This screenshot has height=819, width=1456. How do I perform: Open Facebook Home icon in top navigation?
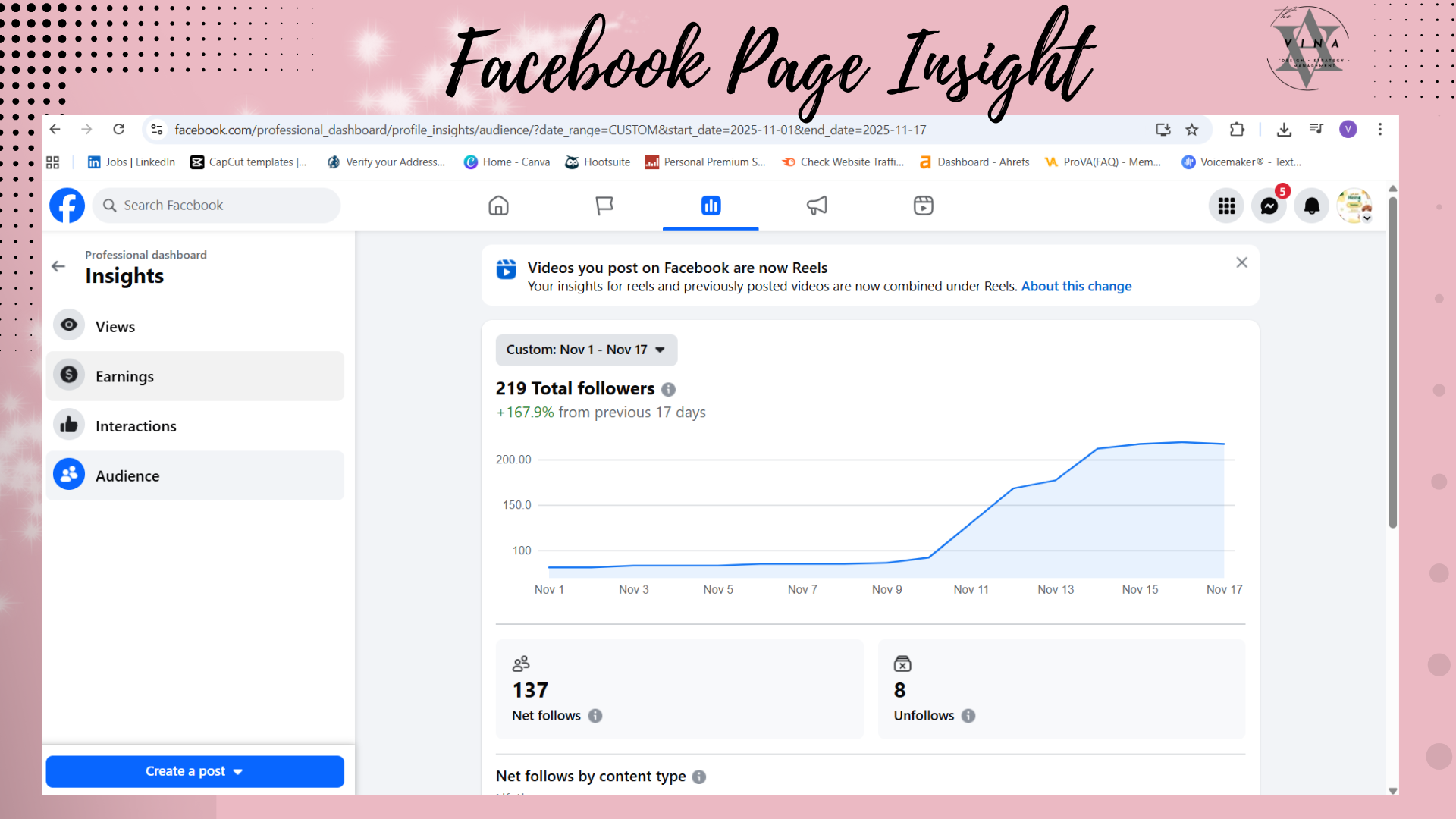(x=498, y=206)
